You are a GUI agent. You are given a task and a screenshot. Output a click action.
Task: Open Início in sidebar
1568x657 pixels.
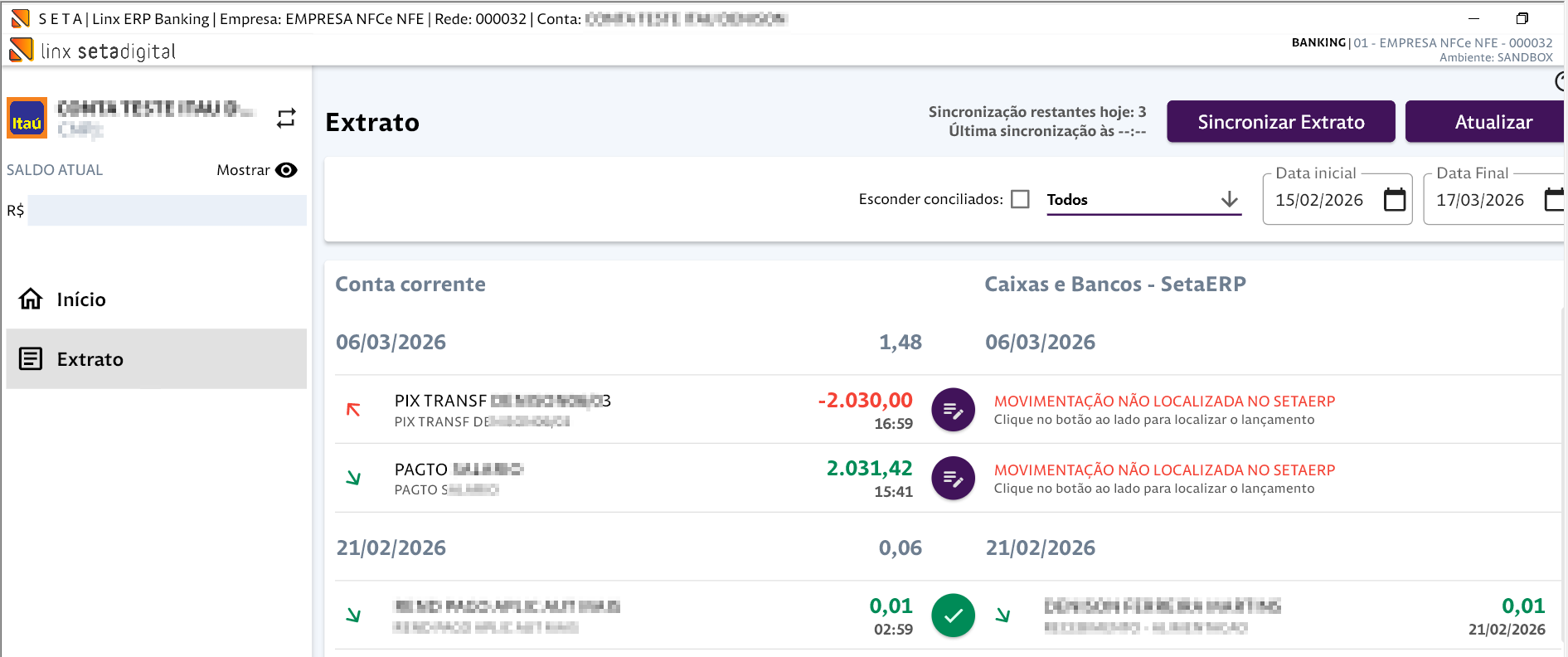(x=156, y=299)
